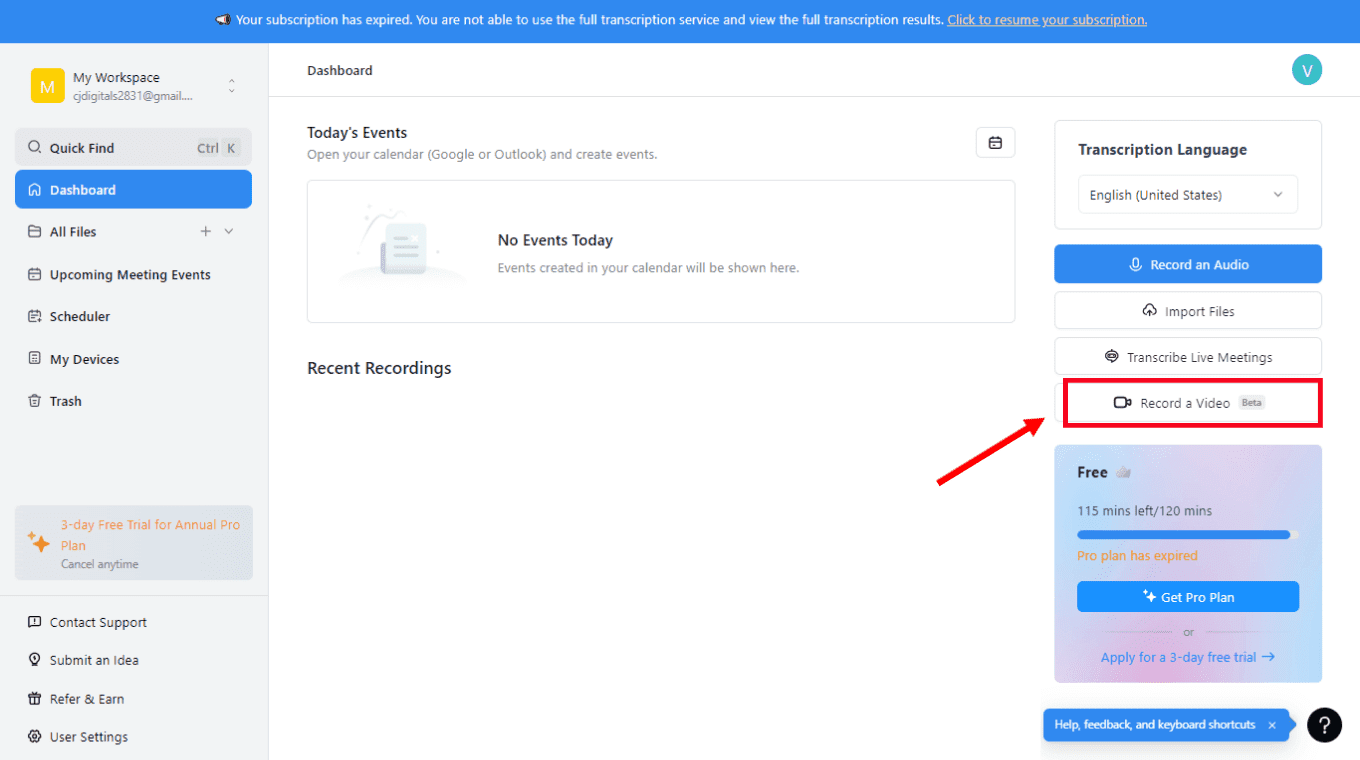Open the Transcription Language dropdown

[1187, 195]
